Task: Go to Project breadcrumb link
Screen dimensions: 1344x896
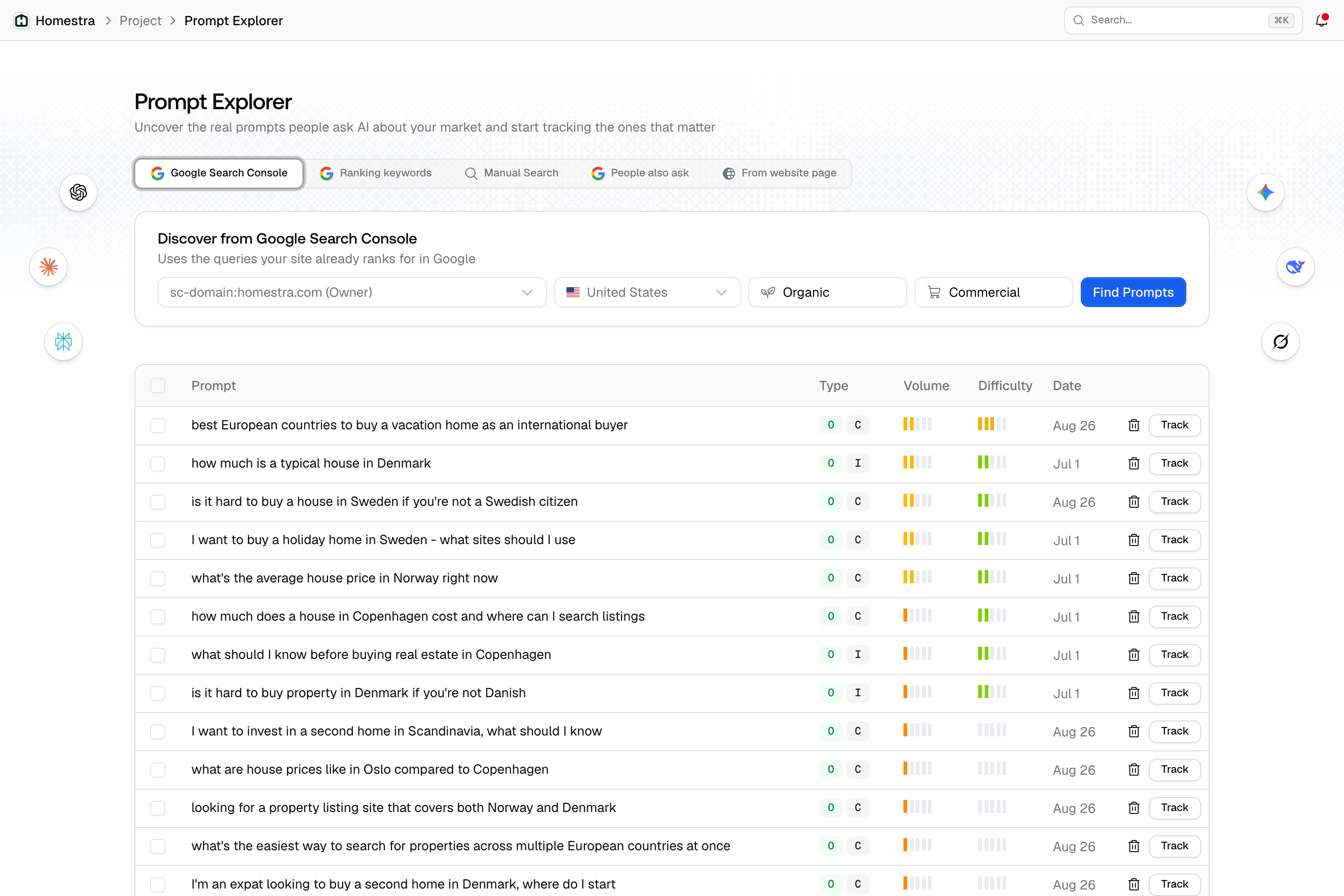Action: [140, 21]
